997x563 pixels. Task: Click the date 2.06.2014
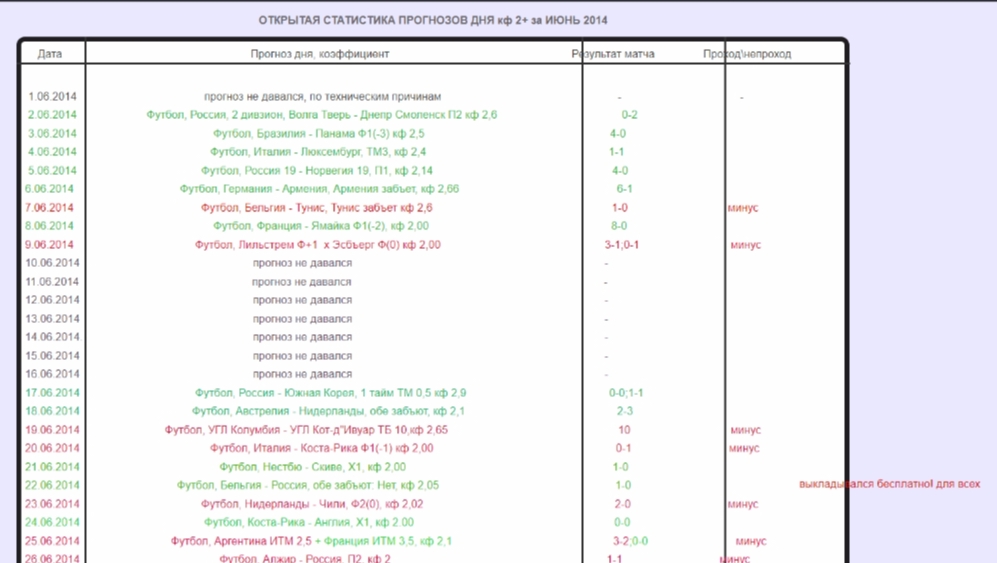click(52, 115)
